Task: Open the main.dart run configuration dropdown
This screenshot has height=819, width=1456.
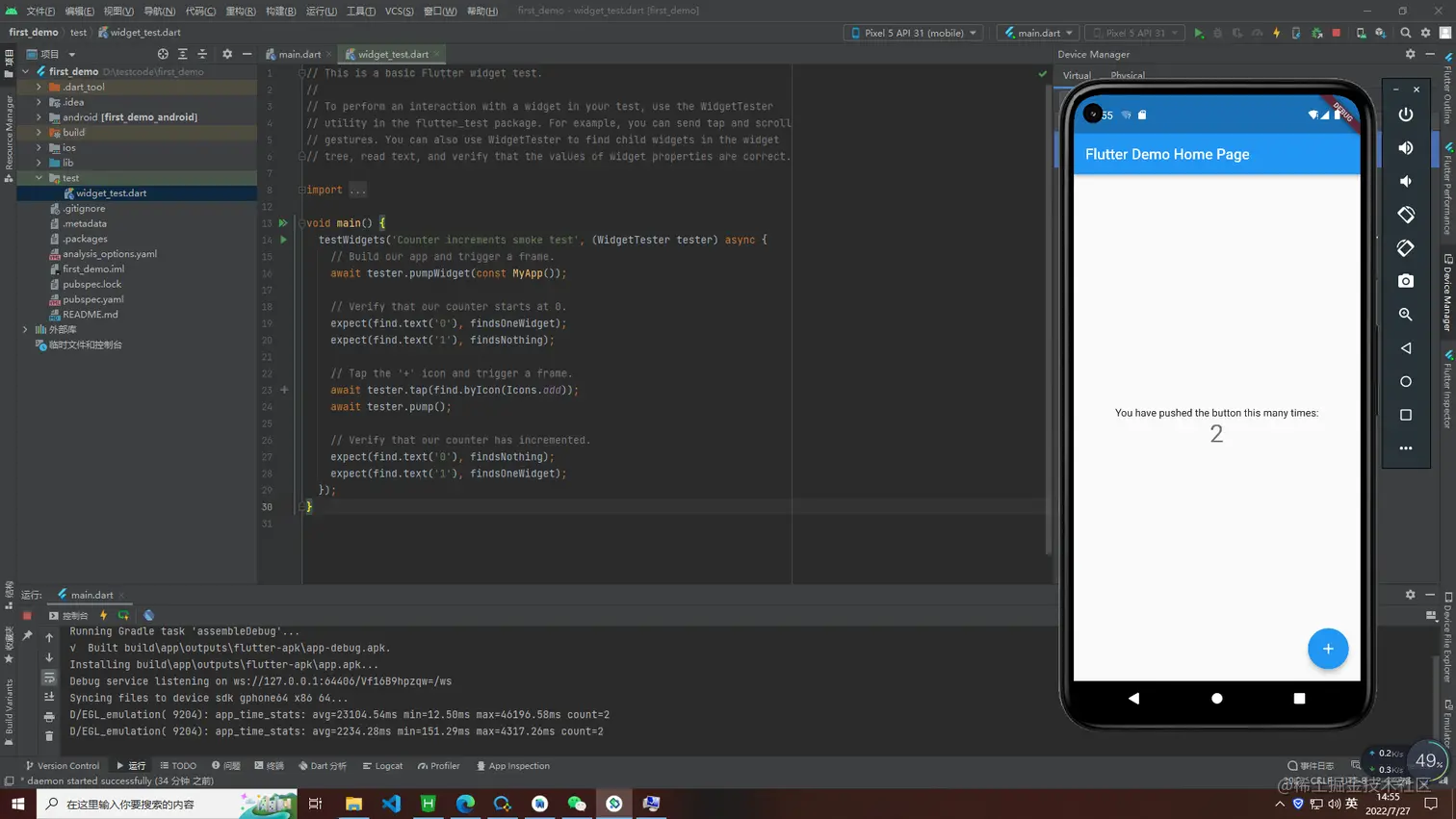Action: click(1038, 33)
